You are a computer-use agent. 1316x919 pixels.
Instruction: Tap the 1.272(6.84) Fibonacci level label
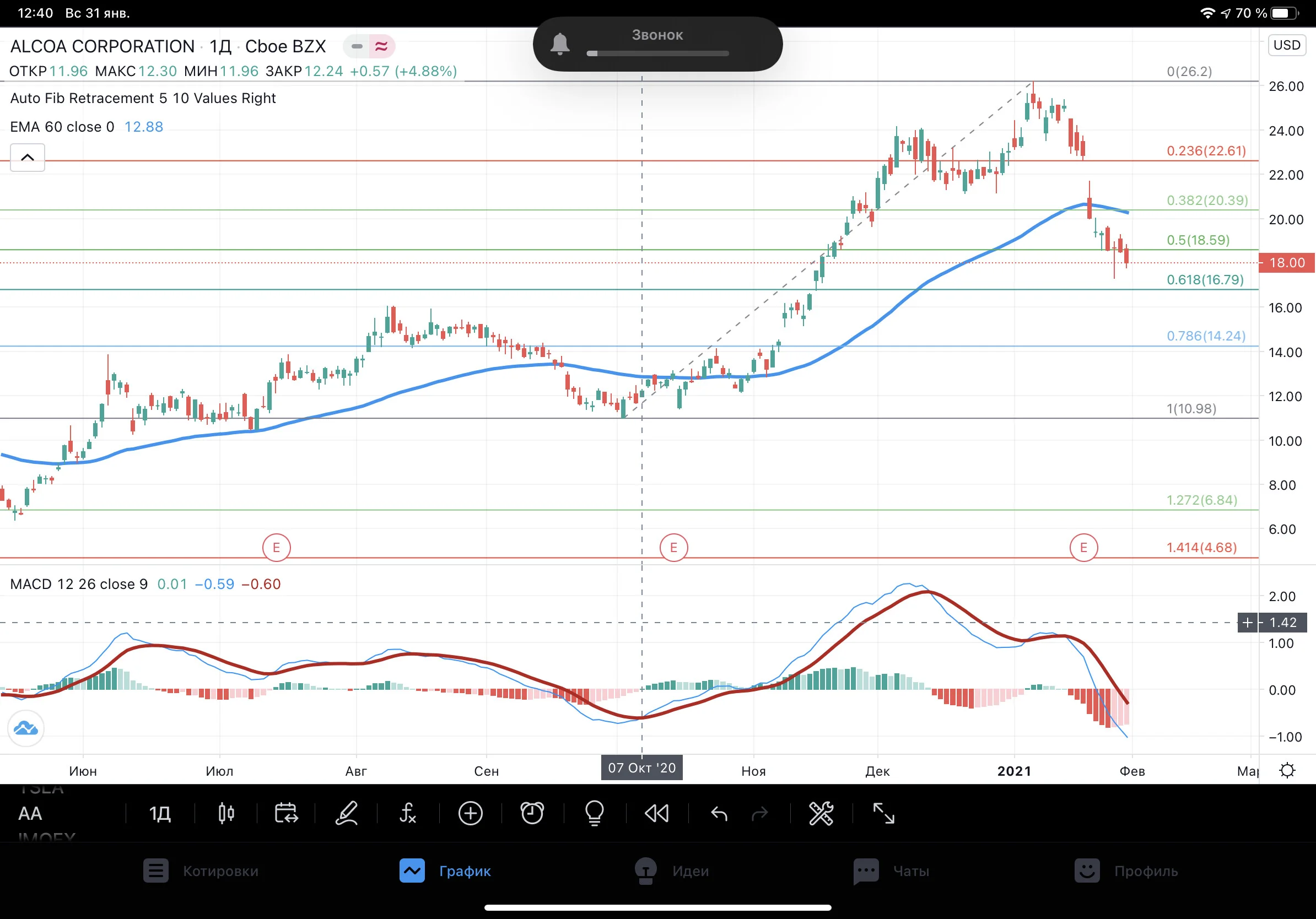[x=1202, y=500]
